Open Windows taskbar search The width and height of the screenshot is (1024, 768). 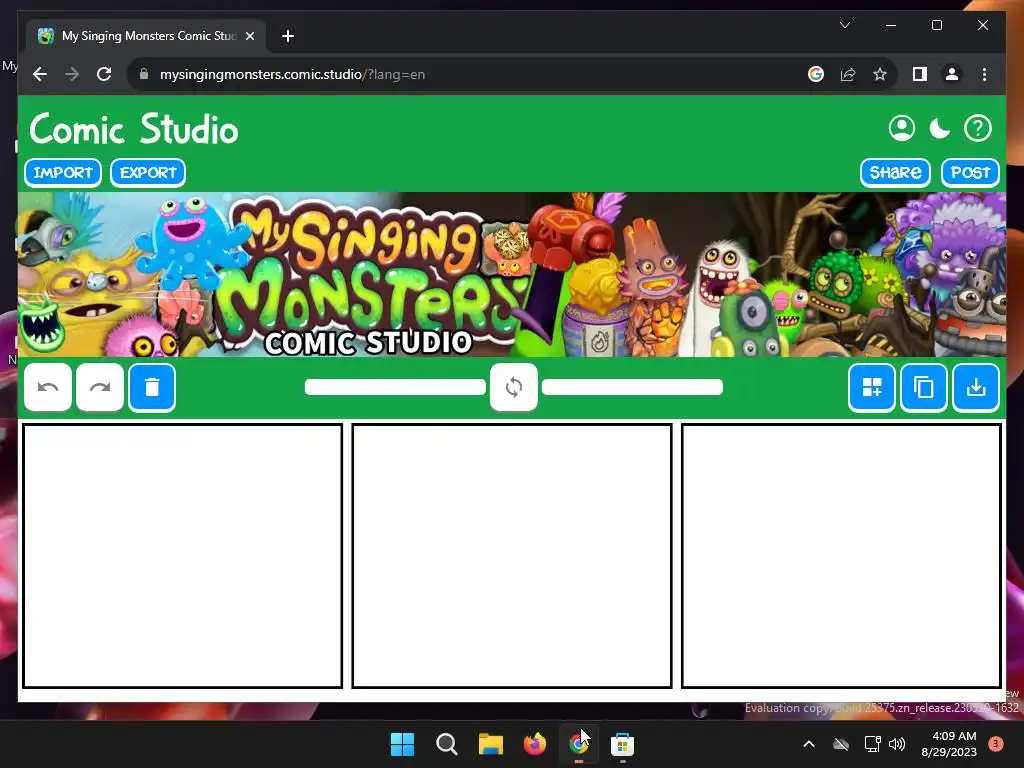tap(447, 744)
